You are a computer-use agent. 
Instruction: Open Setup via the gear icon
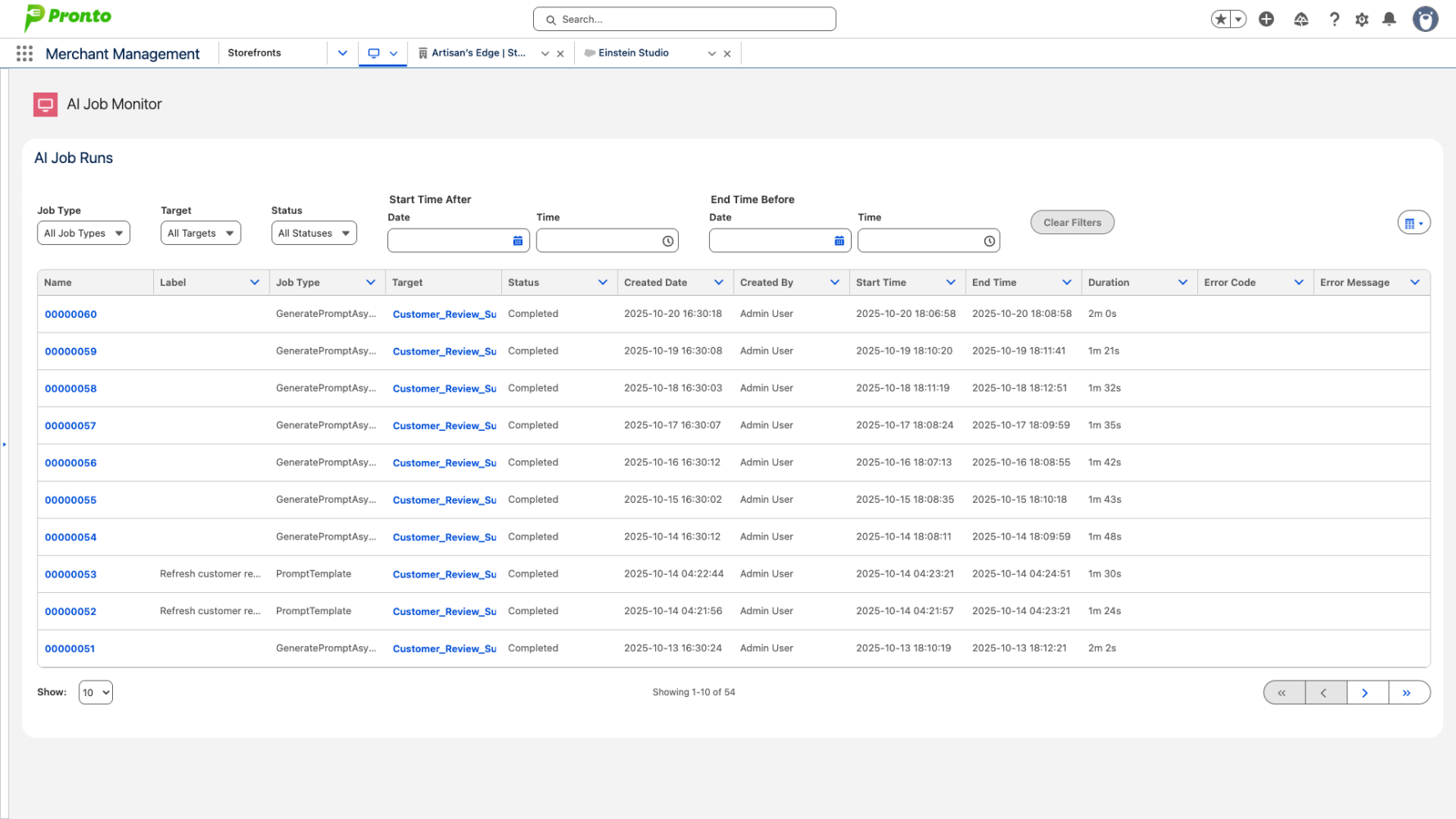pos(1362,19)
